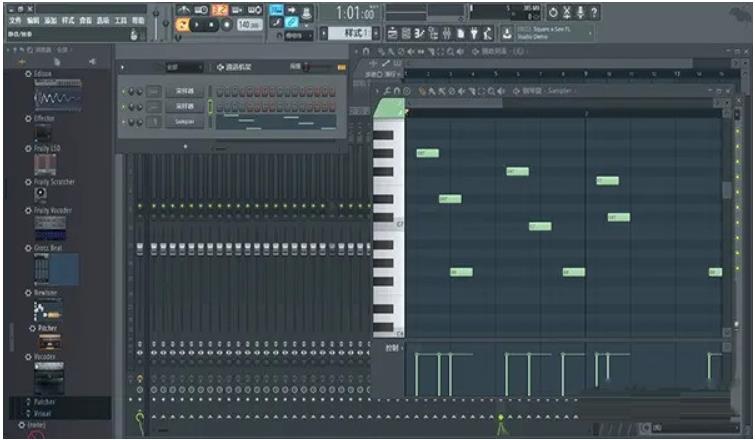Toggle the blue link icon in recording panel
This screenshot has width=755, height=440.
(x=291, y=22)
